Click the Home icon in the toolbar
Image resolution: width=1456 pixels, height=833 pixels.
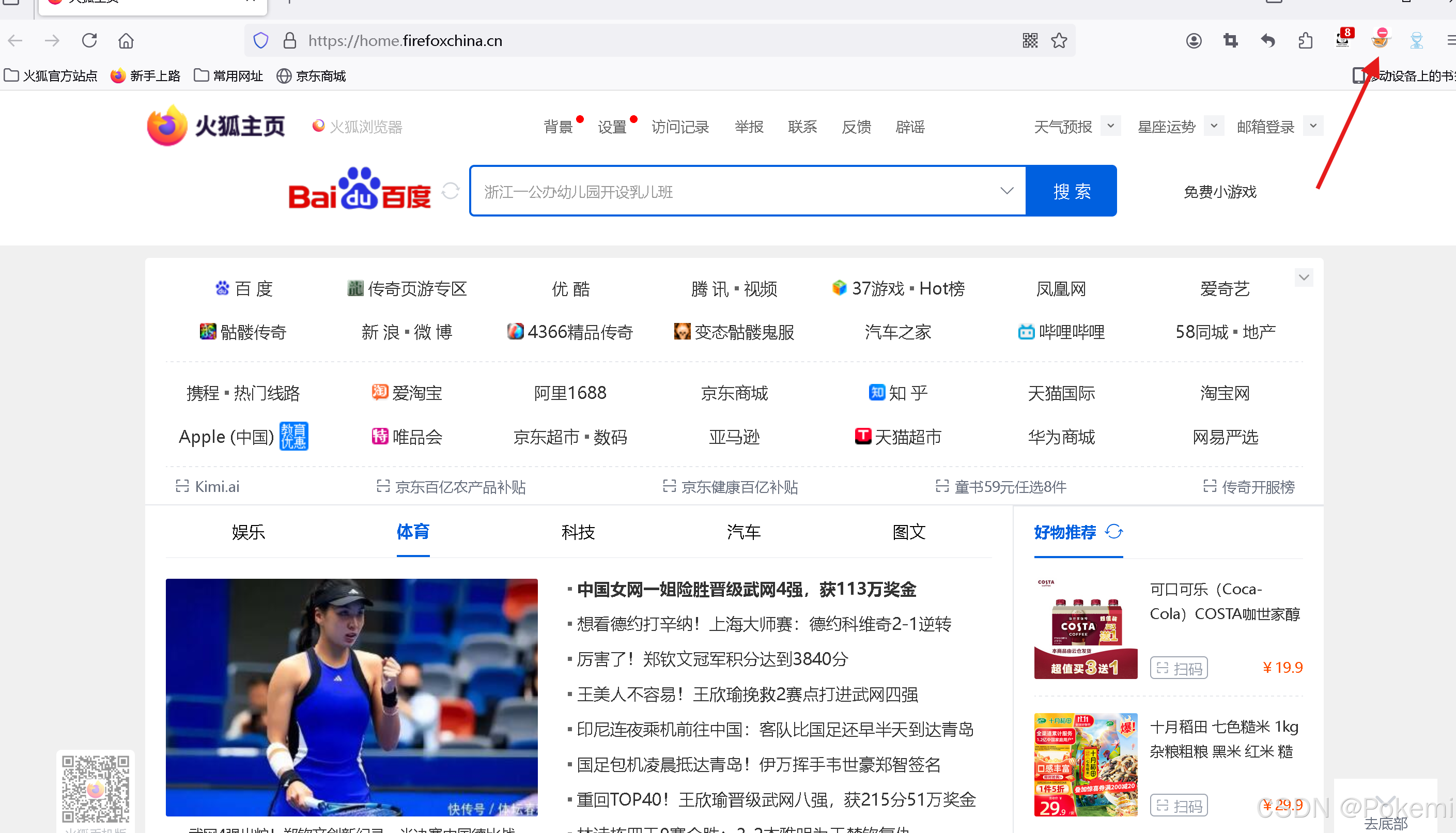click(126, 41)
